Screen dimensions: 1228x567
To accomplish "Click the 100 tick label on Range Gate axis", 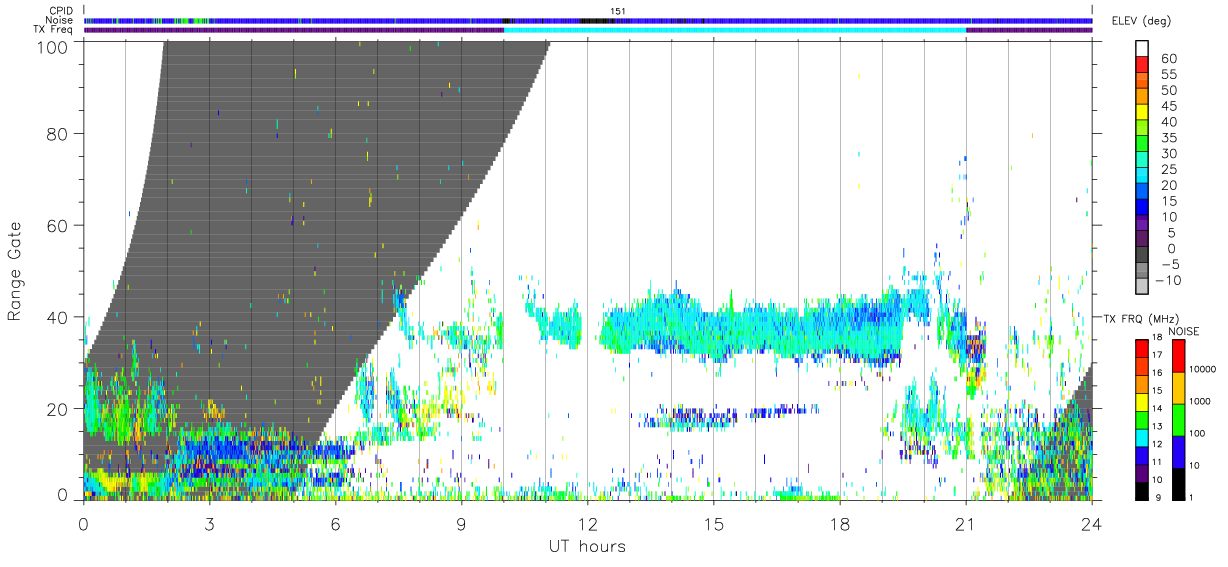I will tap(54, 47).
